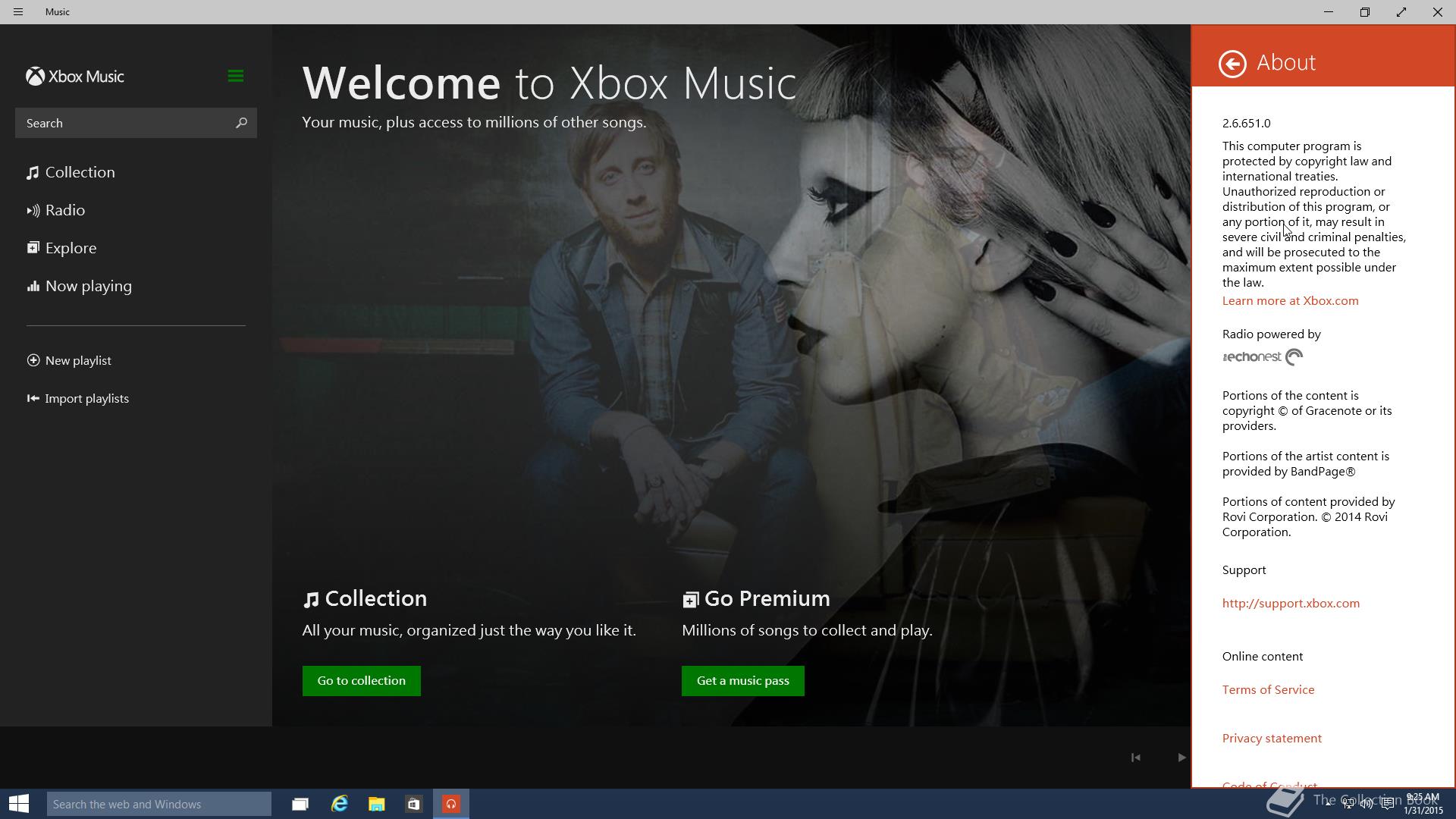Open the Privacy statement link
1456x819 pixels.
(x=1272, y=739)
